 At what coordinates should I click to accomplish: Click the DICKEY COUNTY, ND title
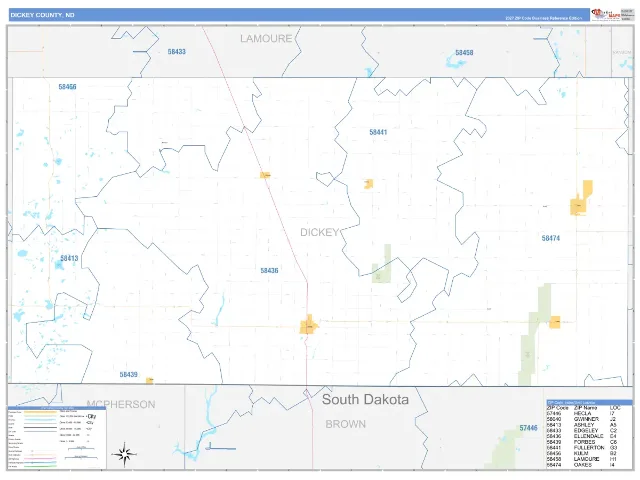pyautogui.click(x=42, y=15)
